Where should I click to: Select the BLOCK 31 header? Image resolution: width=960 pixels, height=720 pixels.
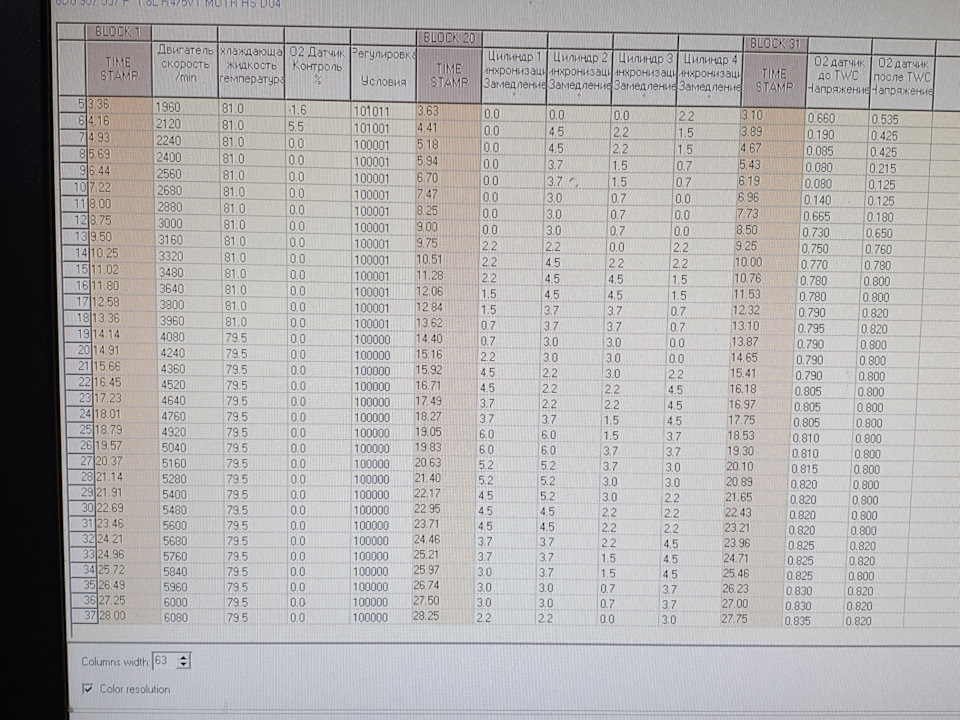click(x=774, y=44)
